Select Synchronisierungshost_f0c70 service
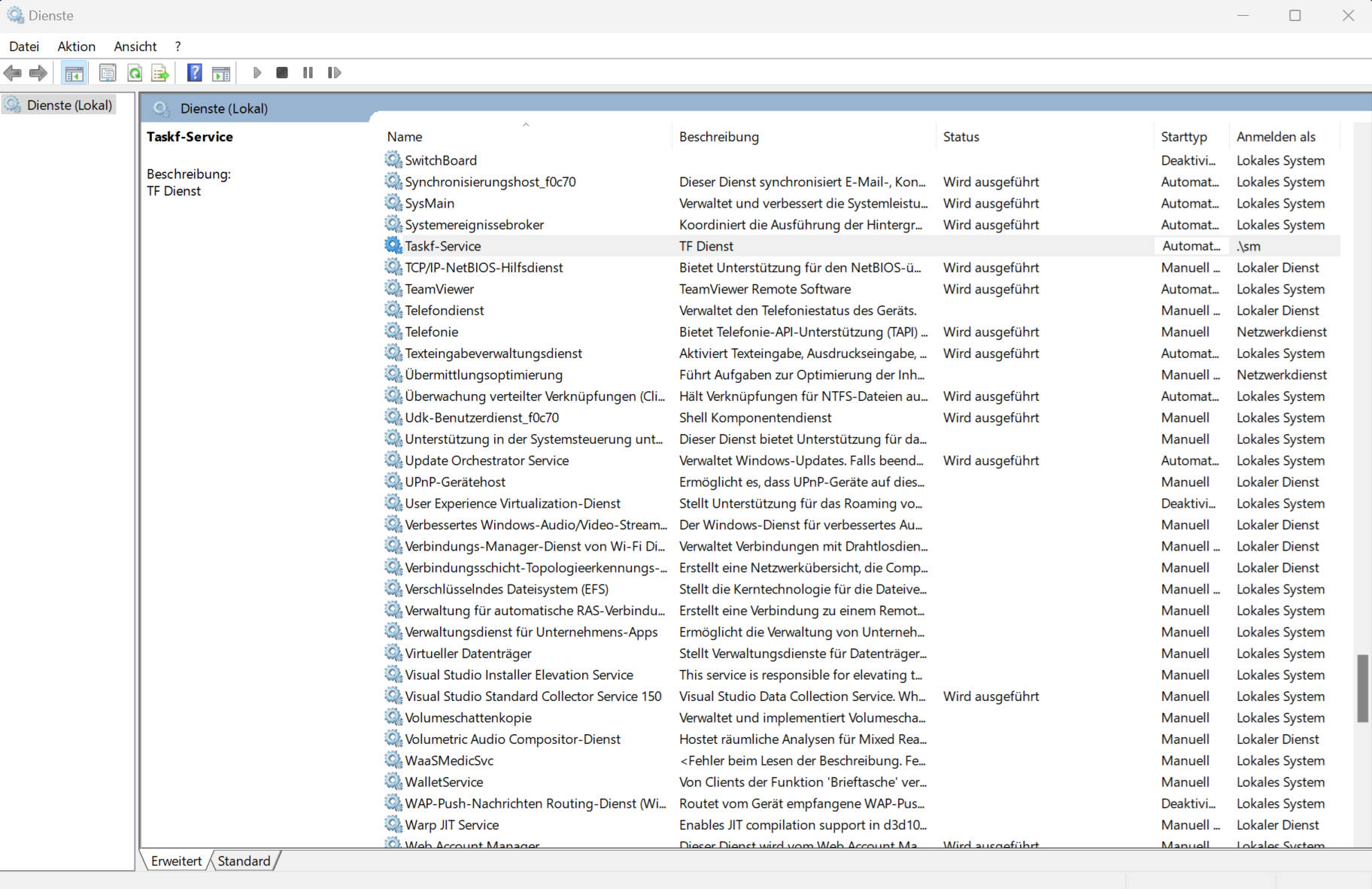 click(x=490, y=182)
